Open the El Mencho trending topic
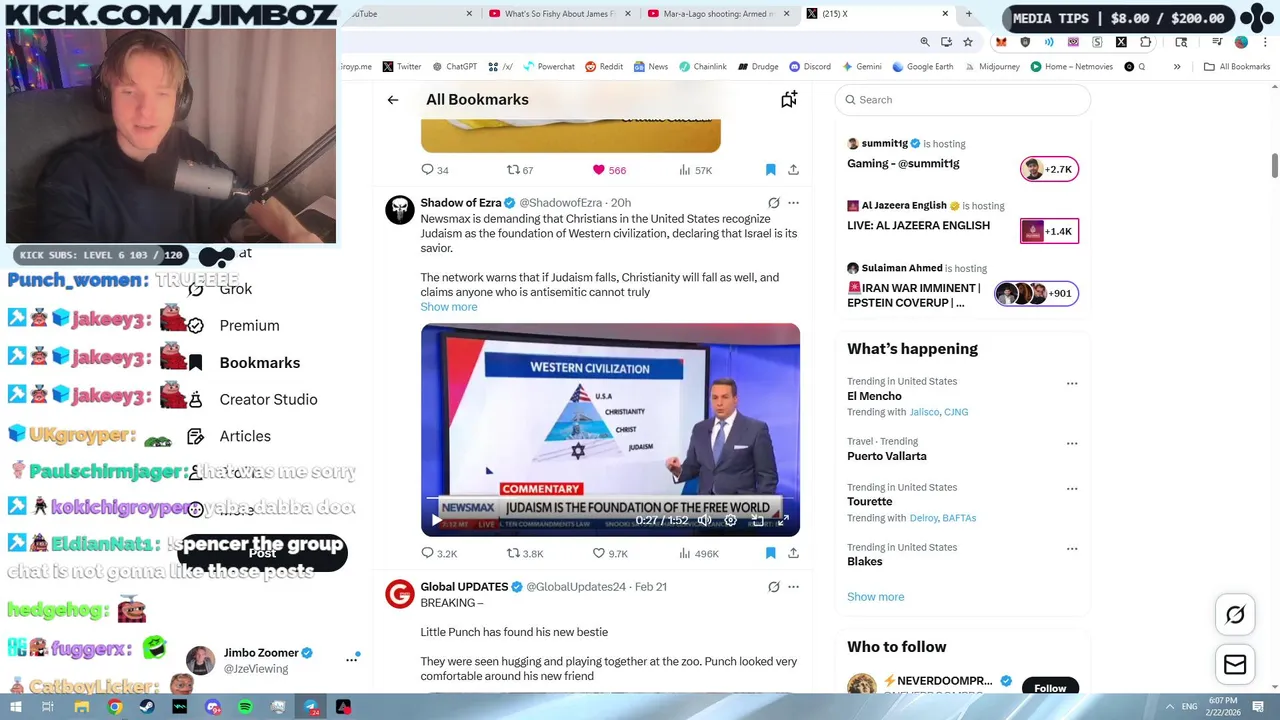The height and width of the screenshot is (720, 1280). point(874,396)
